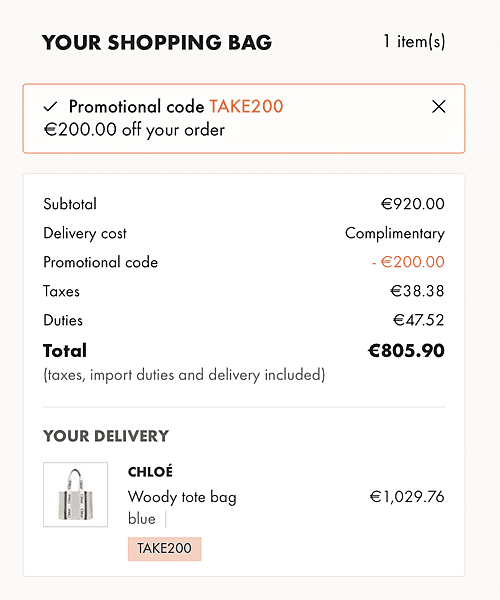Remove the TAKE200 promotional code with X
500x600 pixels.
point(438,107)
